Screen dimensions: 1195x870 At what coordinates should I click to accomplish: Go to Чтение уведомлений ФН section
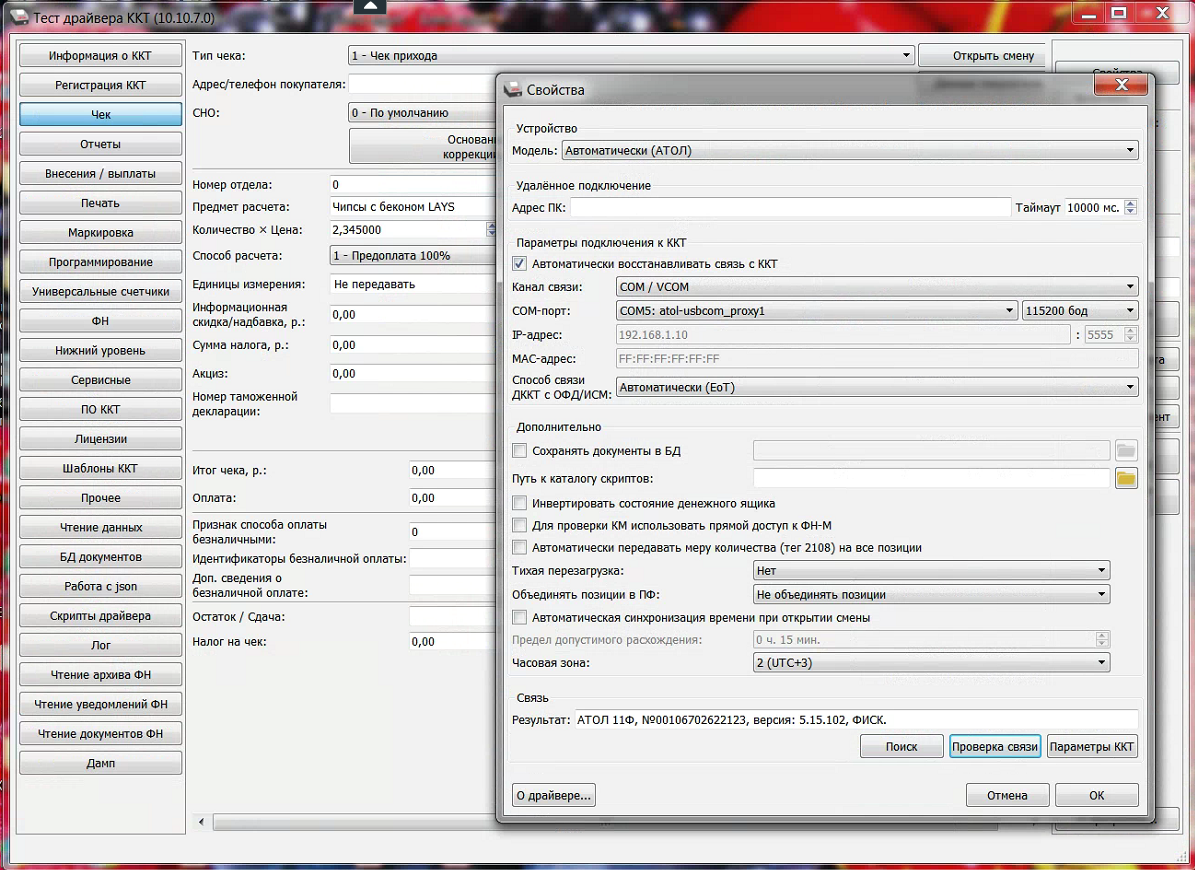[x=101, y=705]
